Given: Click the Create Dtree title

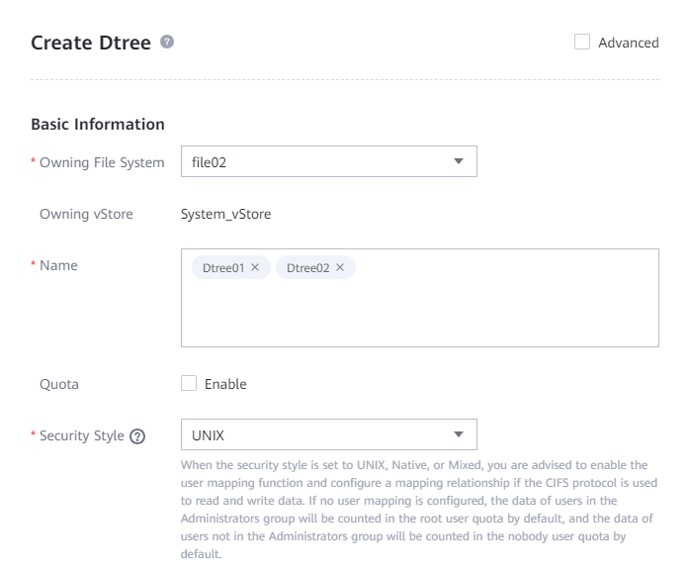Looking at the screenshot, I should pyautogui.click(x=91, y=43).
